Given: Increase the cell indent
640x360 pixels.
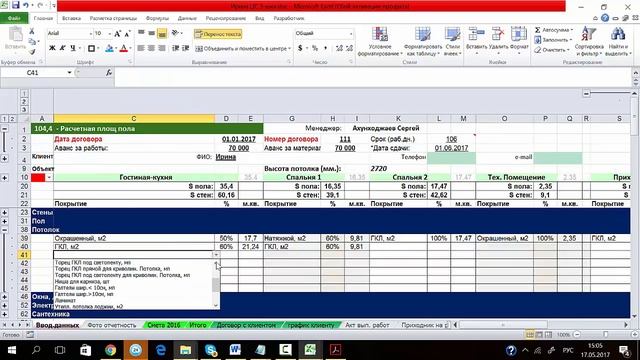Looking at the screenshot, I should tap(186, 48).
